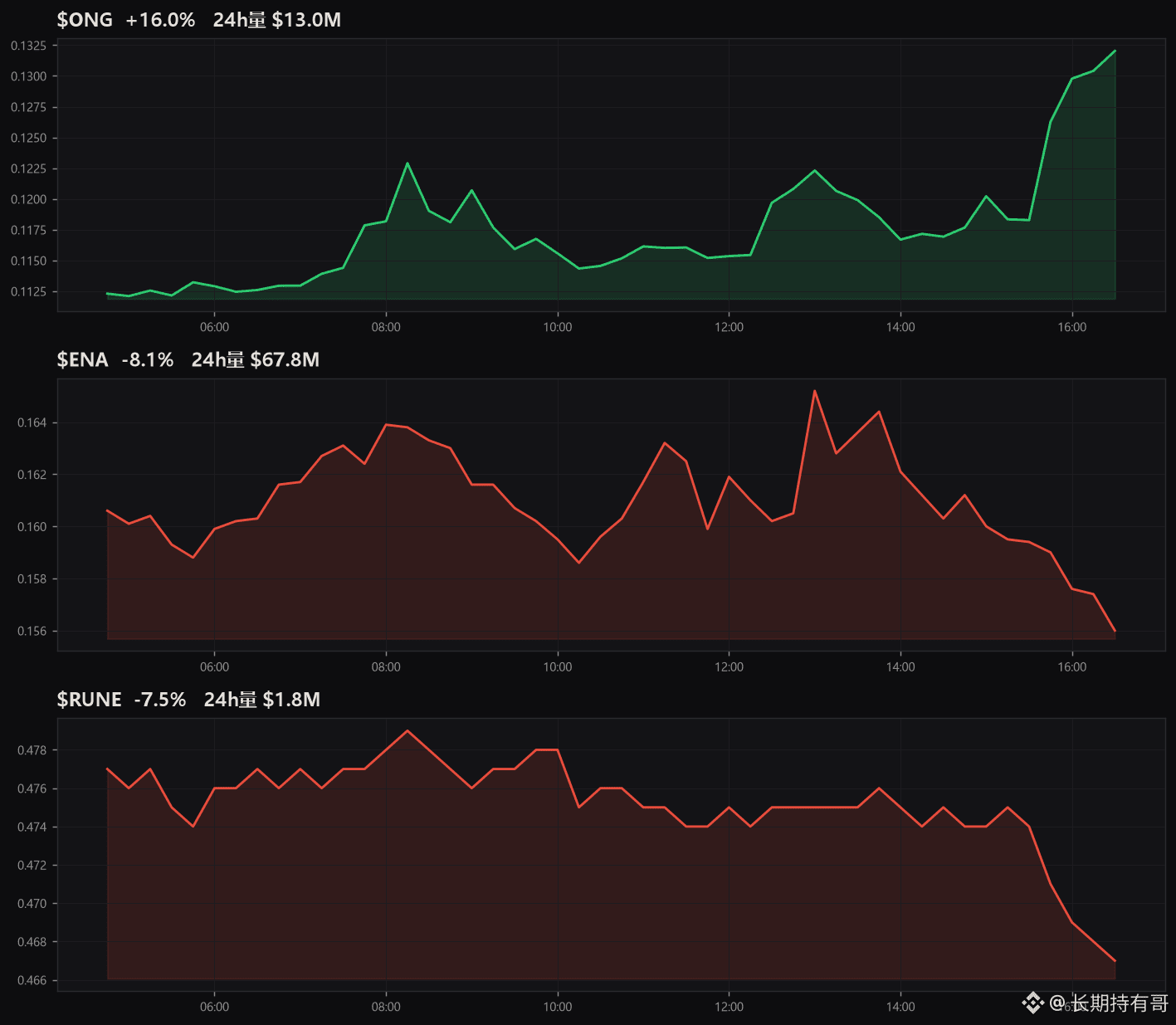Click the 06:00 time label under $ONG chart
The height and width of the screenshot is (1025, 1176).
tap(215, 327)
